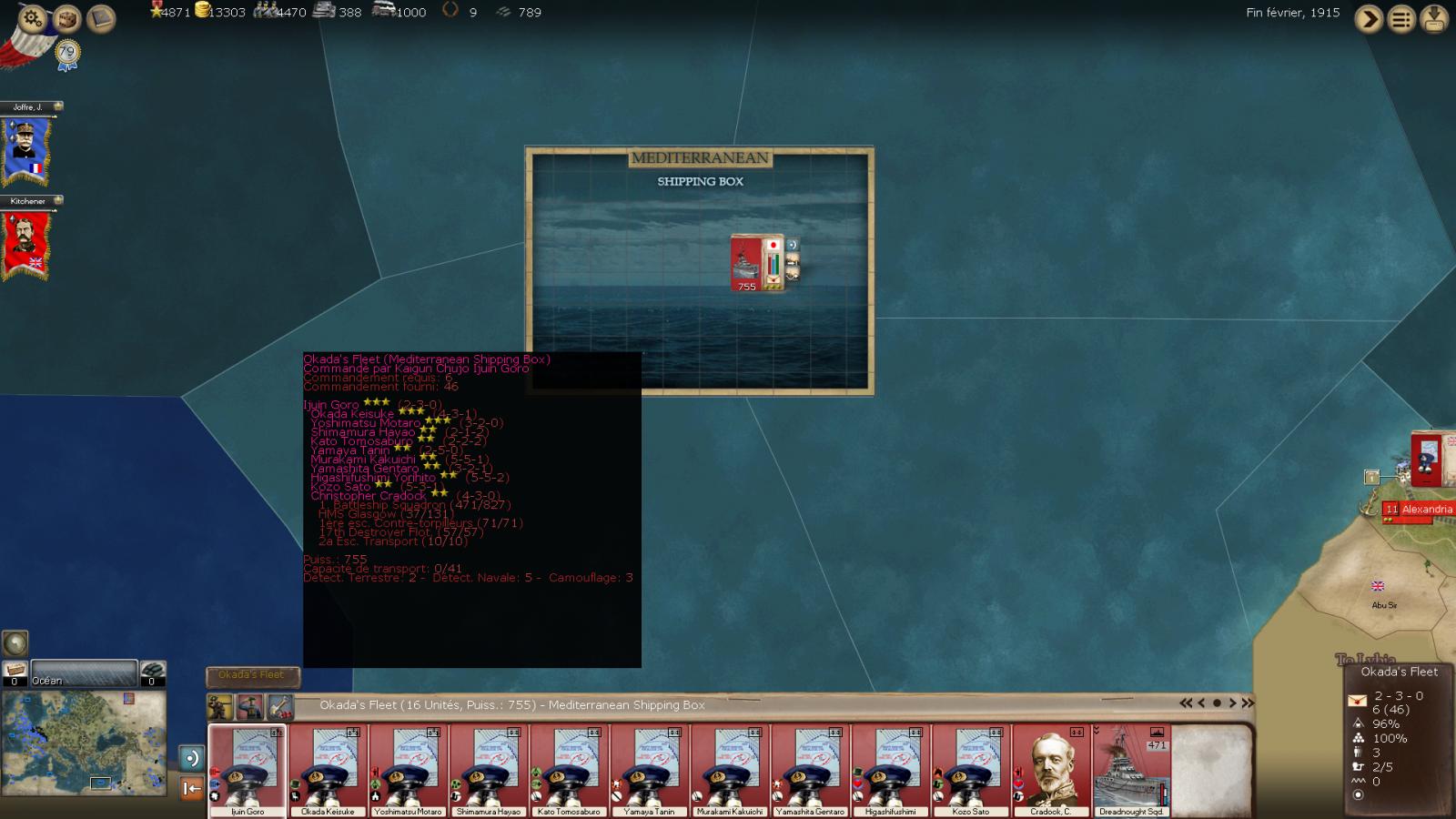Skip to last units with double-right arrow

(x=1248, y=703)
